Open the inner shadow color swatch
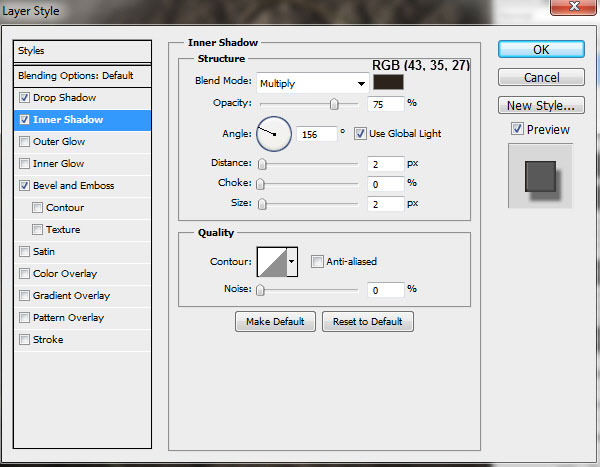This screenshot has height=467, width=600. tap(388, 82)
